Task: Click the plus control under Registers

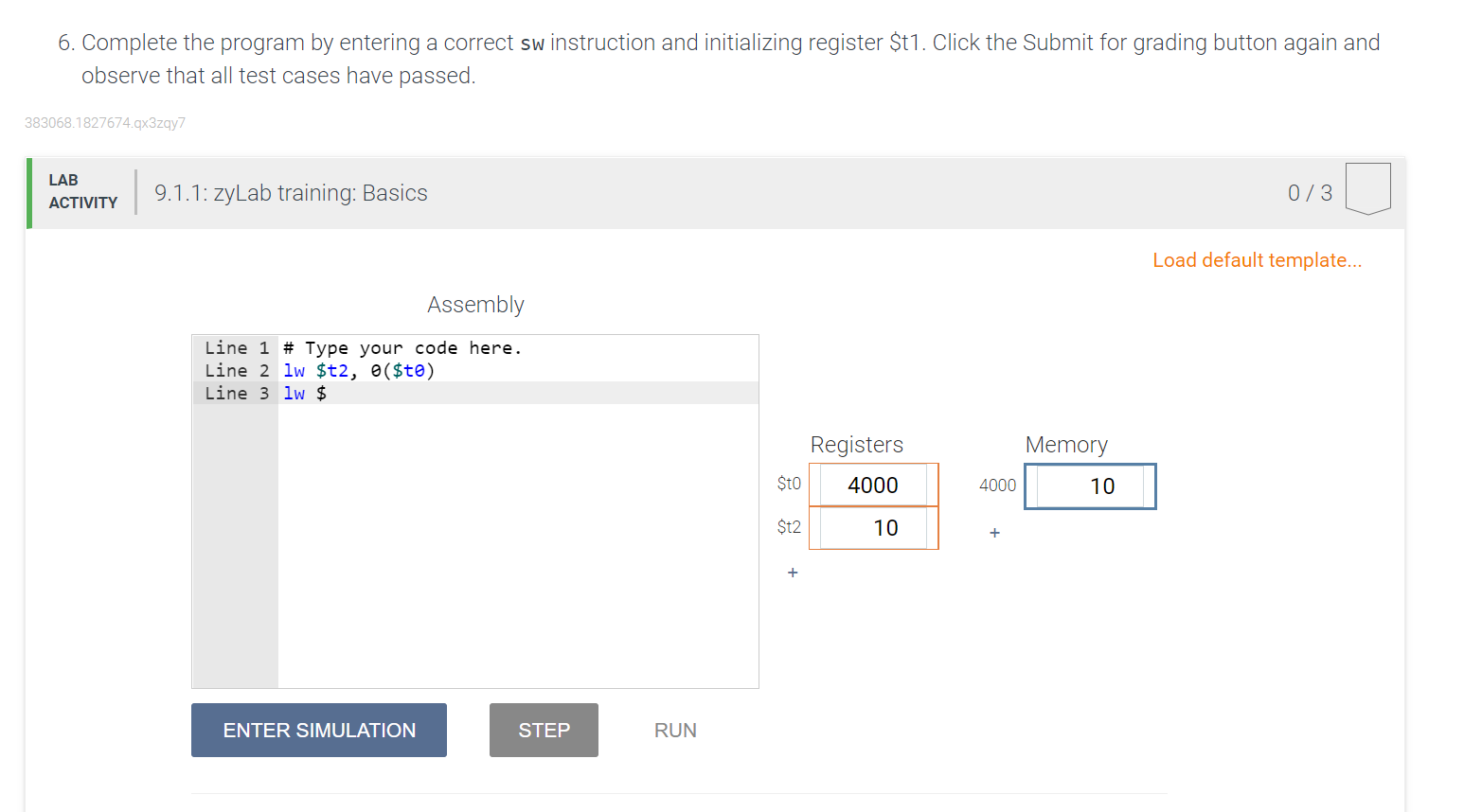Action: (x=793, y=572)
